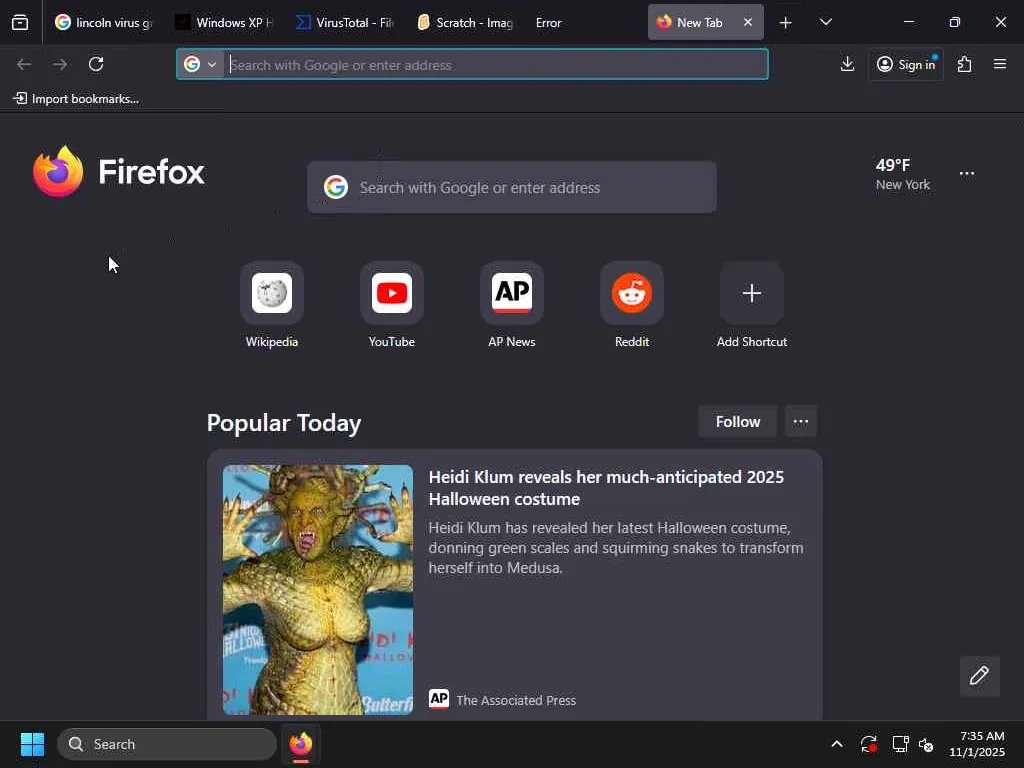This screenshot has width=1024, height=768.
Task: Show hidden system tray icons chevron
Action: (837, 744)
